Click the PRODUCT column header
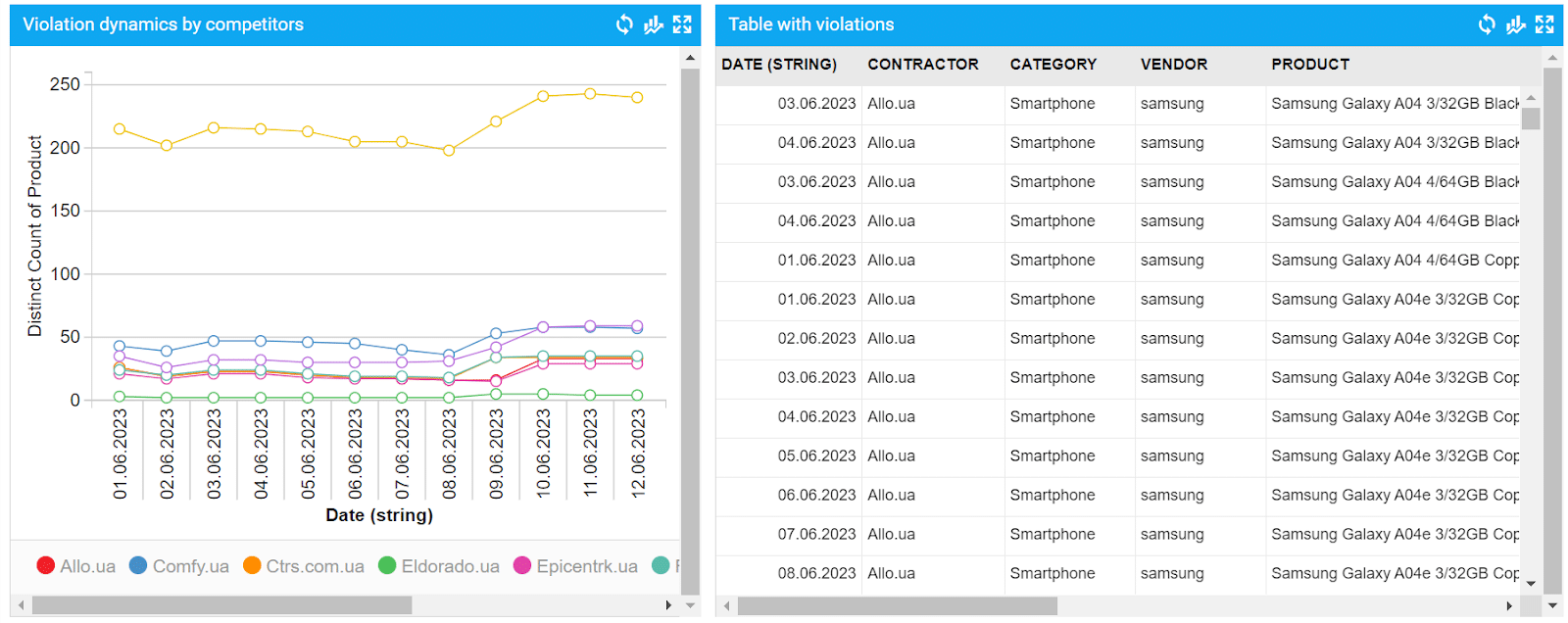The height and width of the screenshot is (623, 1568). click(1310, 65)
